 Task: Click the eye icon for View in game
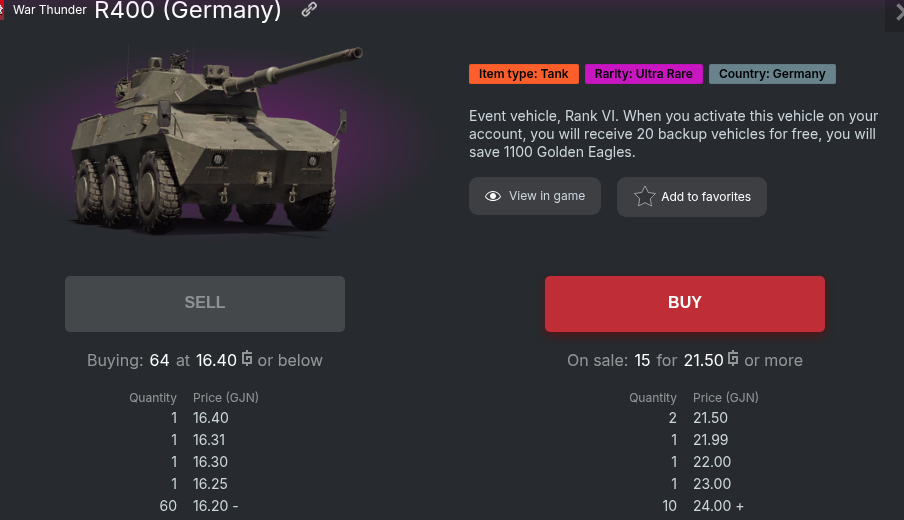pyautogui.click(x=492, y=197)
